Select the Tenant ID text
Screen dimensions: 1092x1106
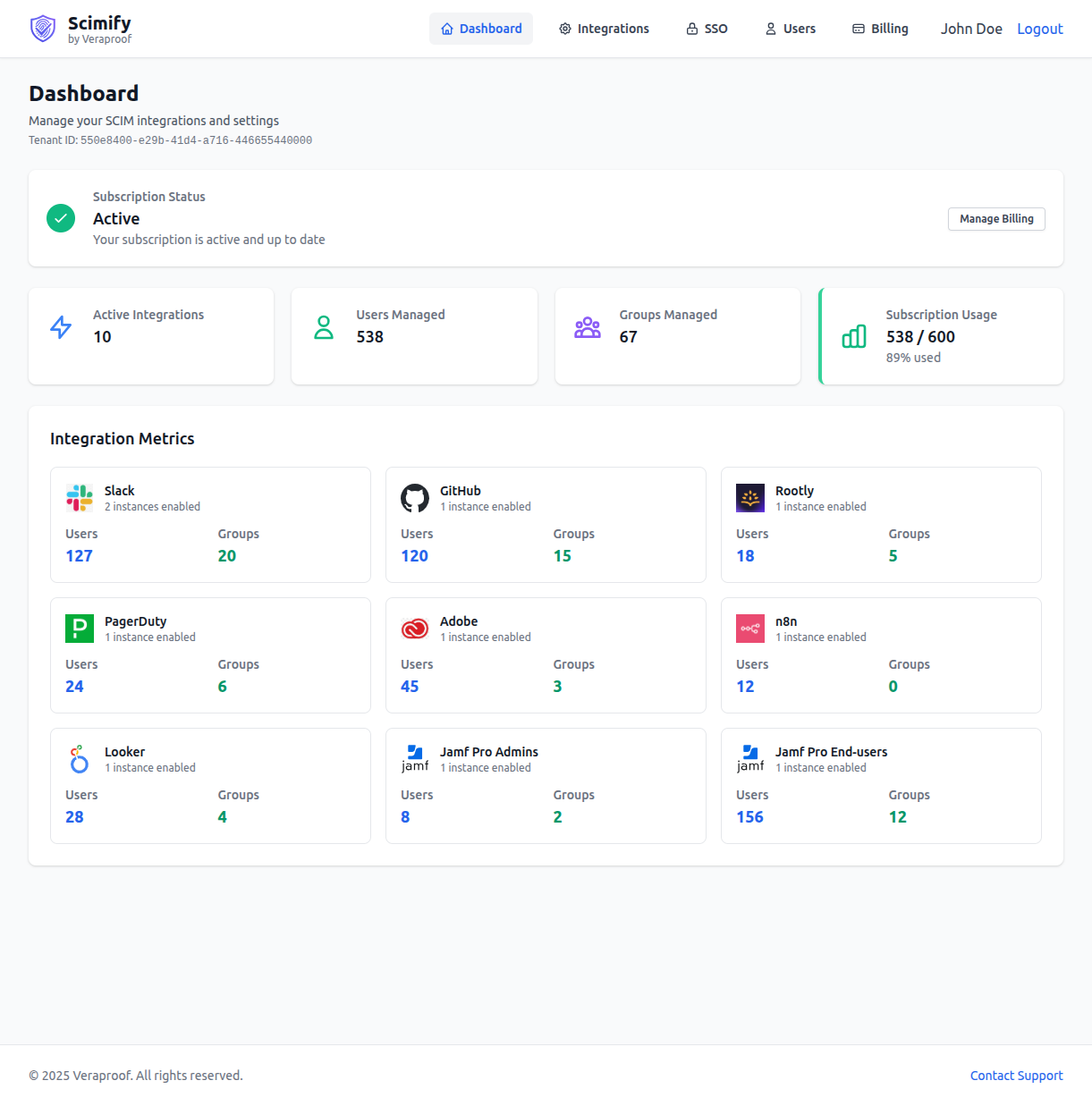[170, 140]
